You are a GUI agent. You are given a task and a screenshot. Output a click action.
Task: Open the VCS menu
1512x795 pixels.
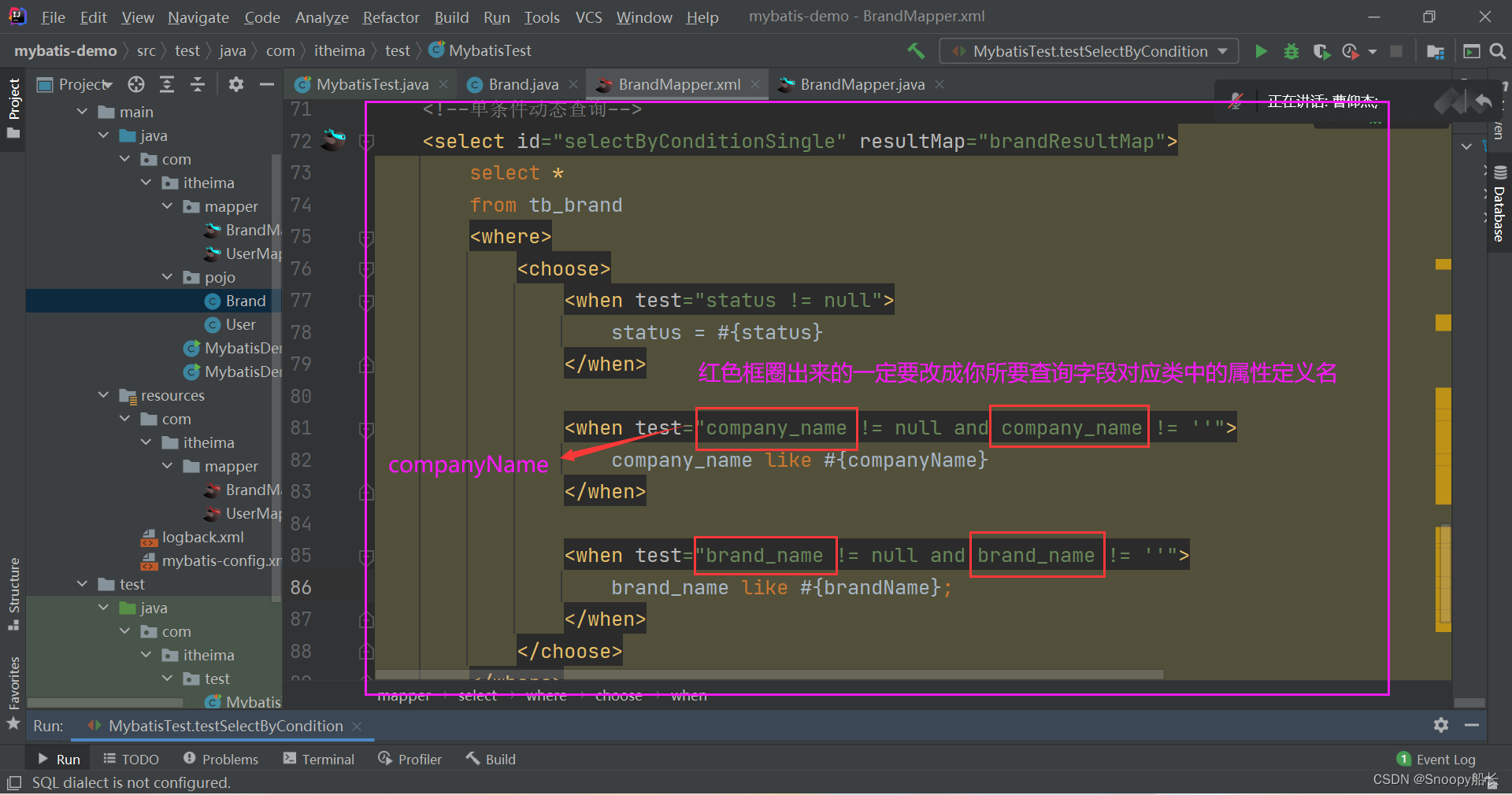[x=588, y=17]
